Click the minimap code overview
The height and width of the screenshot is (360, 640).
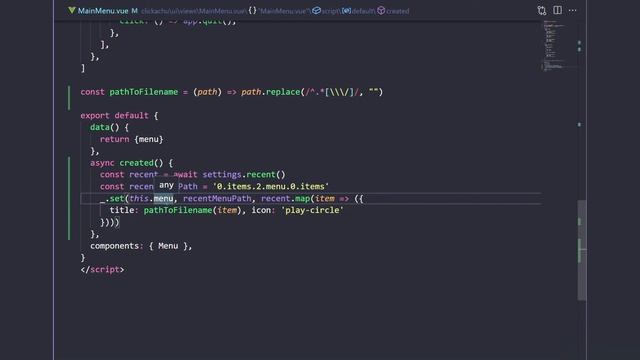tap(555, 45)
